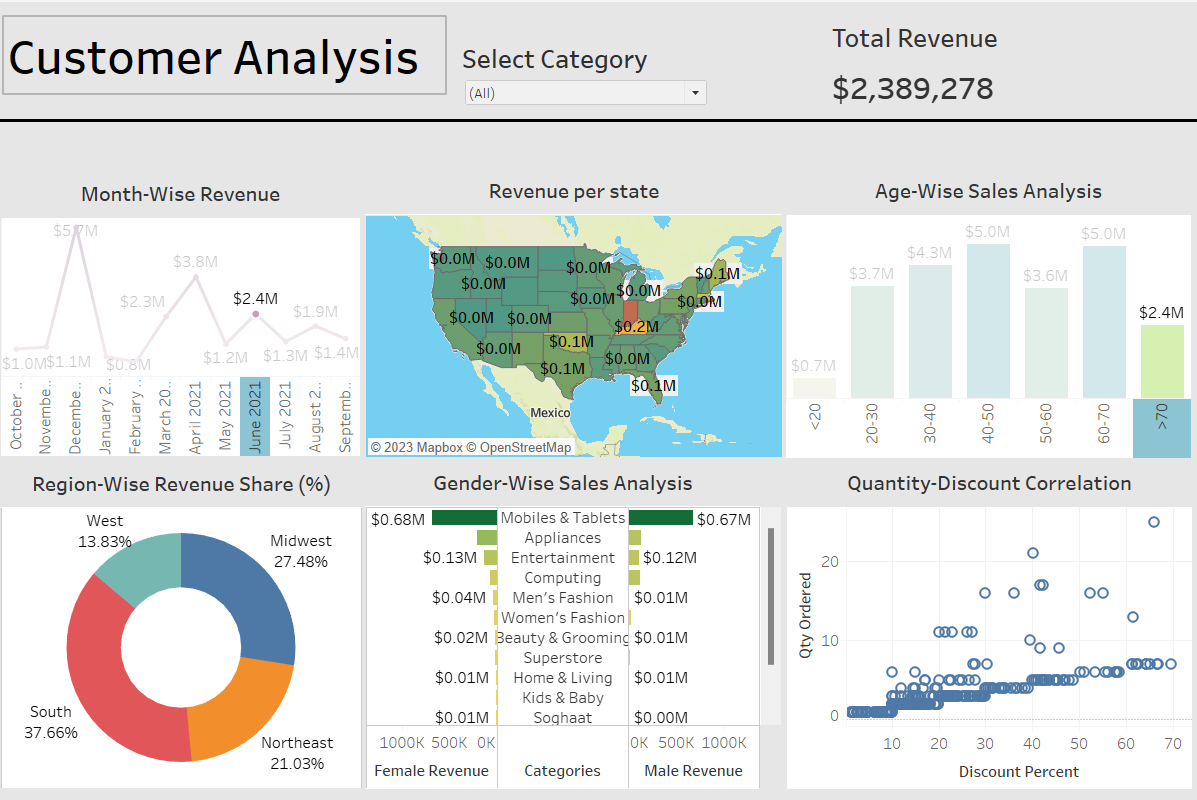Open the Select Category dropdown arrow
Screen dimensions: 1197x800
coord(694,93)
